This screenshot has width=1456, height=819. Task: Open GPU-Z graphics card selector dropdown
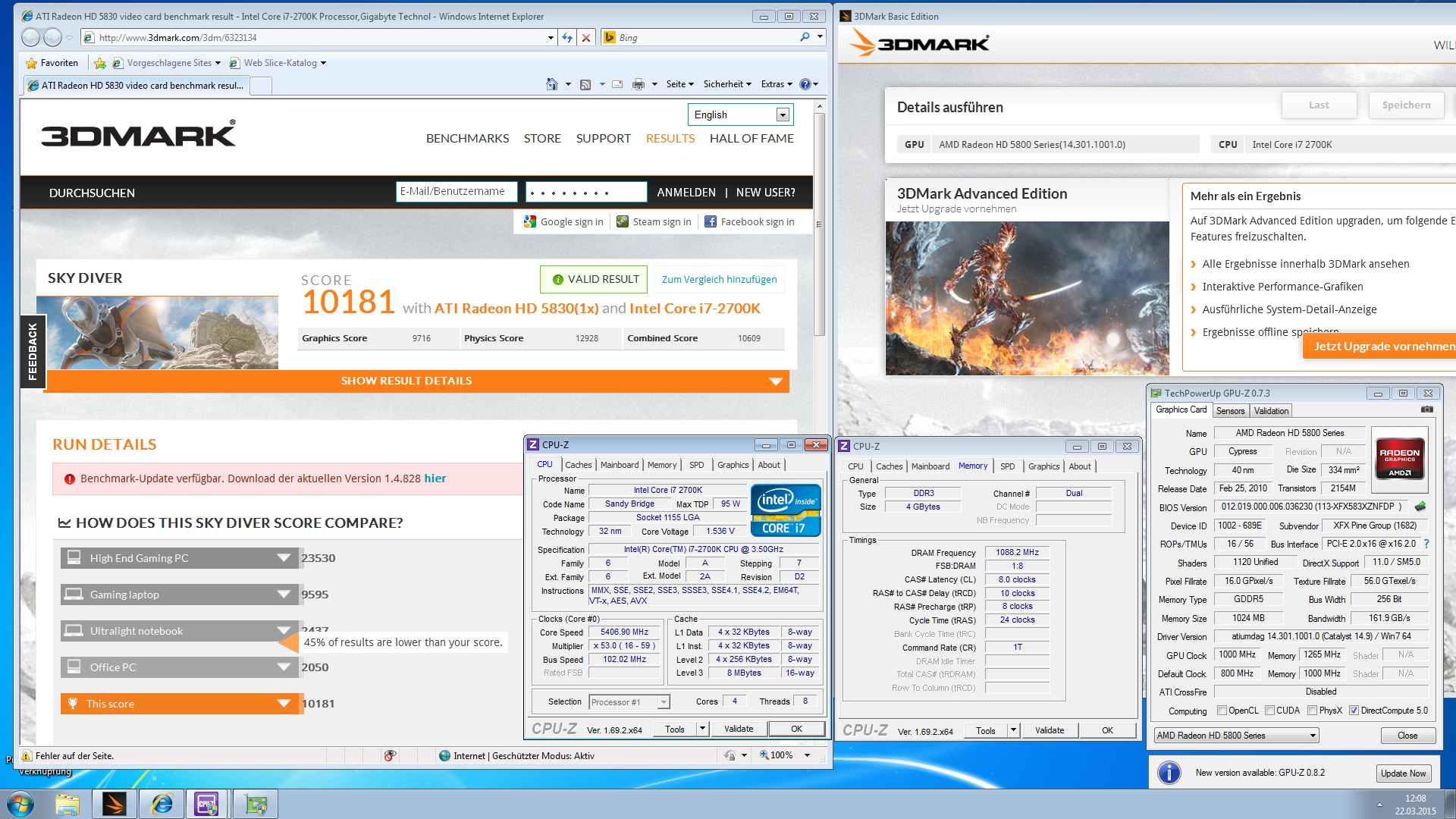point(1236,736)
